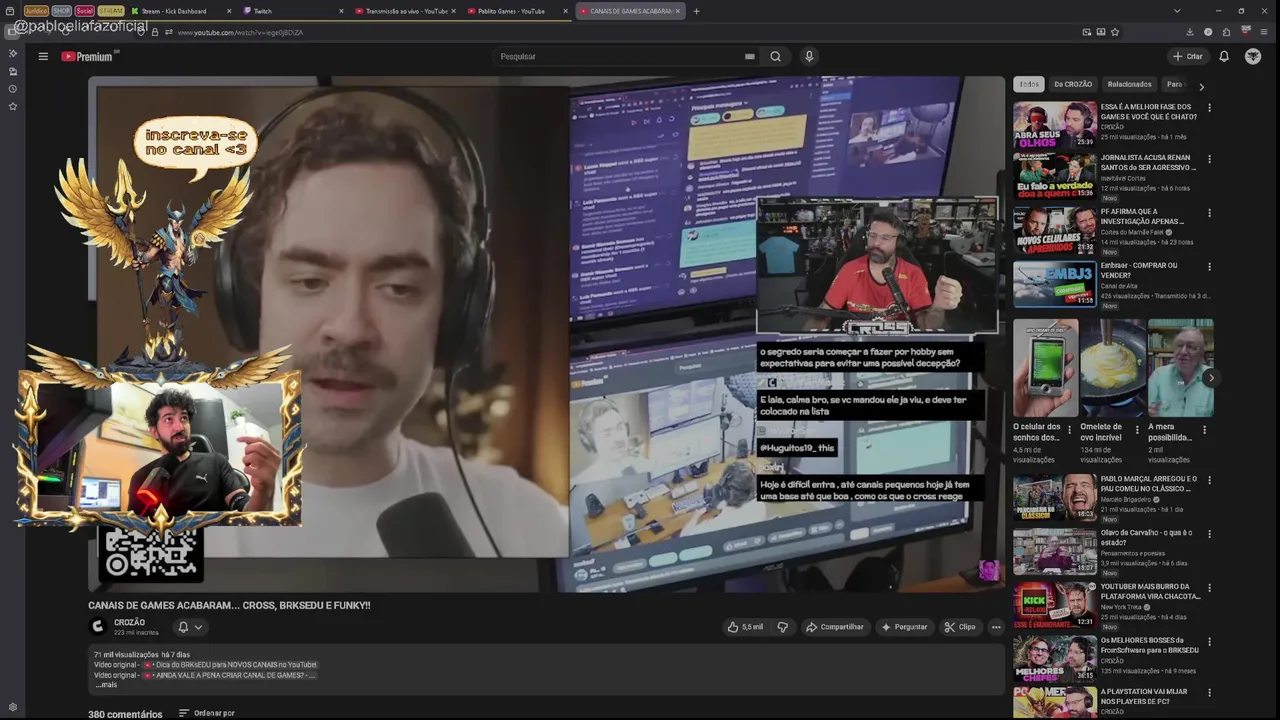Open YouTube notifications bell
The image size is (1280, 720).
(1223, 57)
